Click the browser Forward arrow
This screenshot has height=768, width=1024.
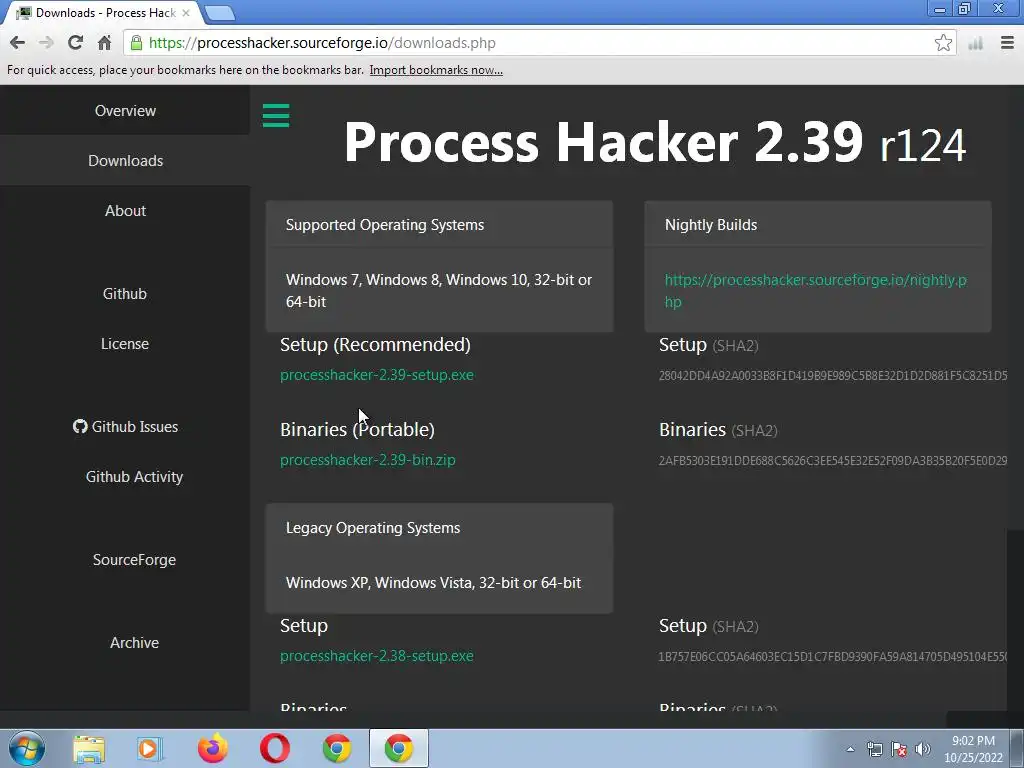tap(46, 43)
